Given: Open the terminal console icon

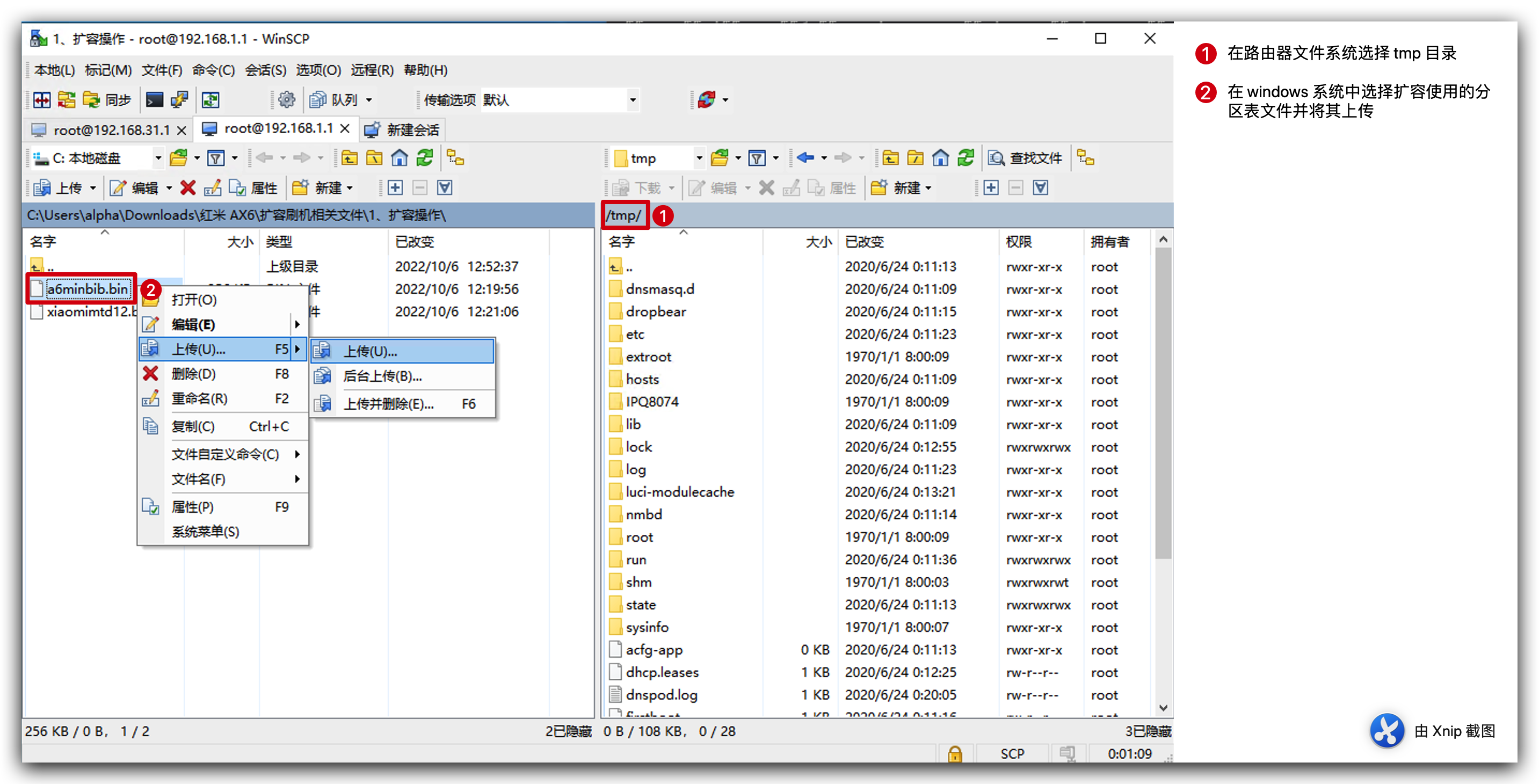Looking at the screenshot, I should click(154, 100).
